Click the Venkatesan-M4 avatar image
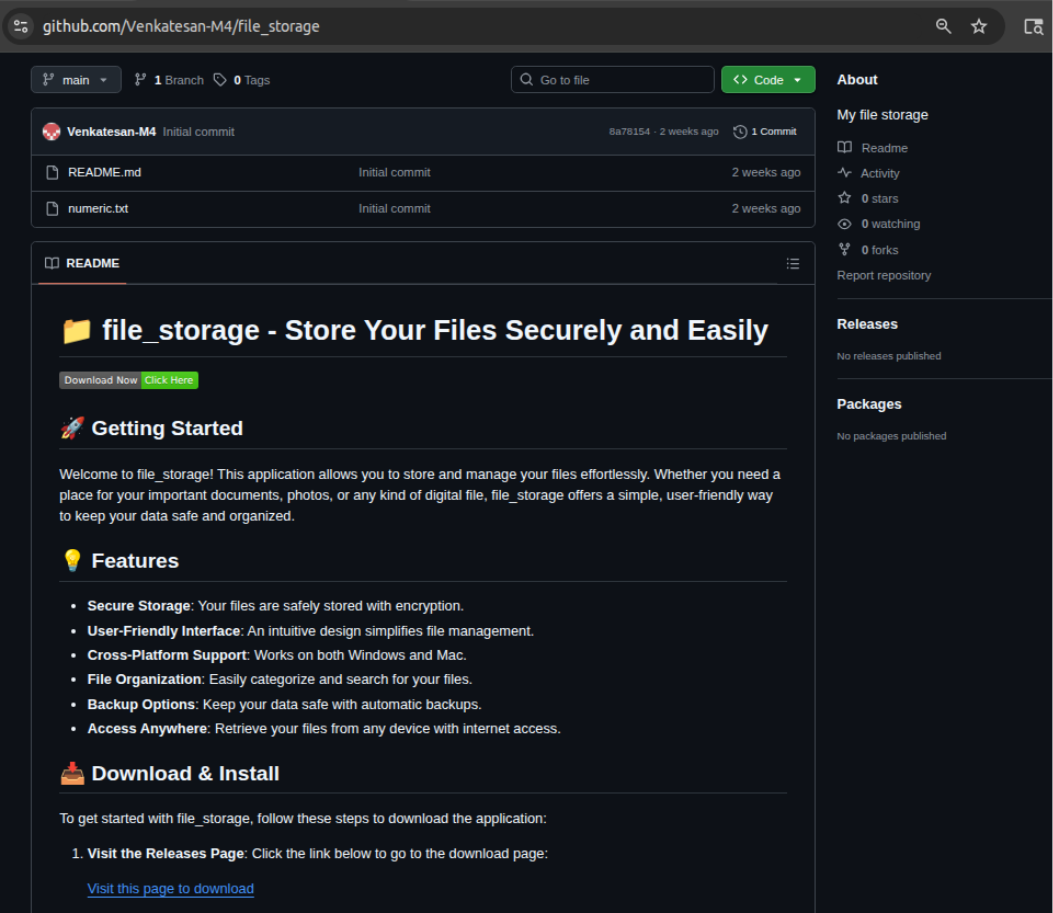 click(51, 132)
